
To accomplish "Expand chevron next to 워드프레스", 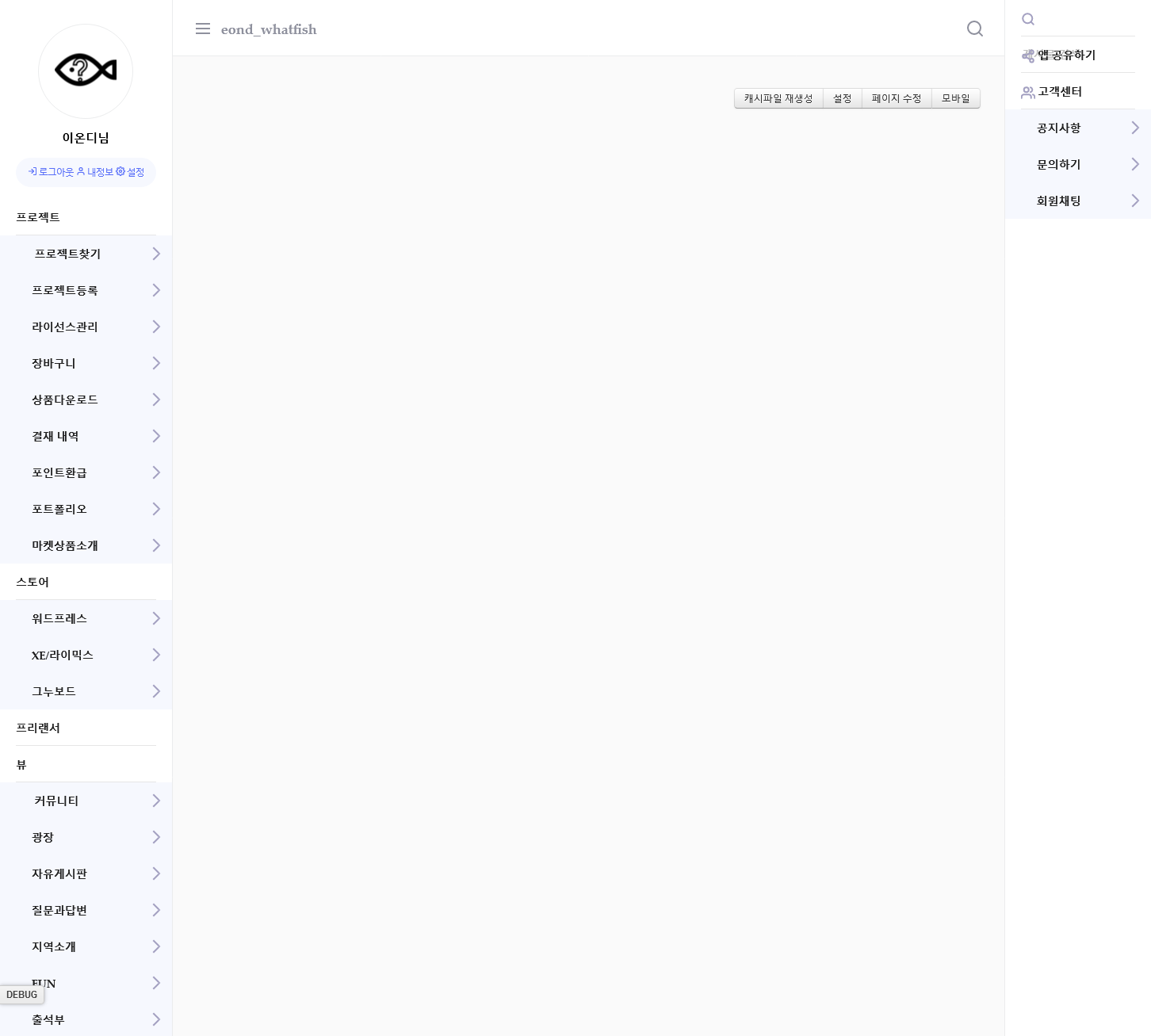I will point(156,618).
